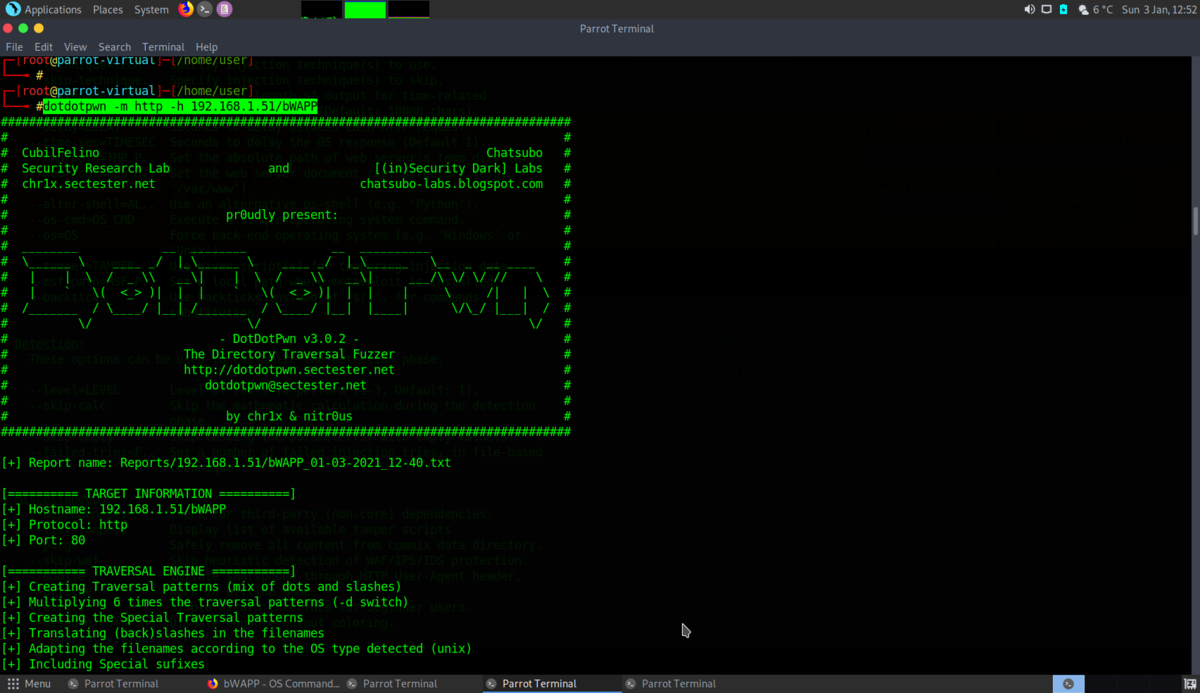Click the 'chr1x.sectester.net' text
Viewport: 1200px width, 693px height.
88,184
